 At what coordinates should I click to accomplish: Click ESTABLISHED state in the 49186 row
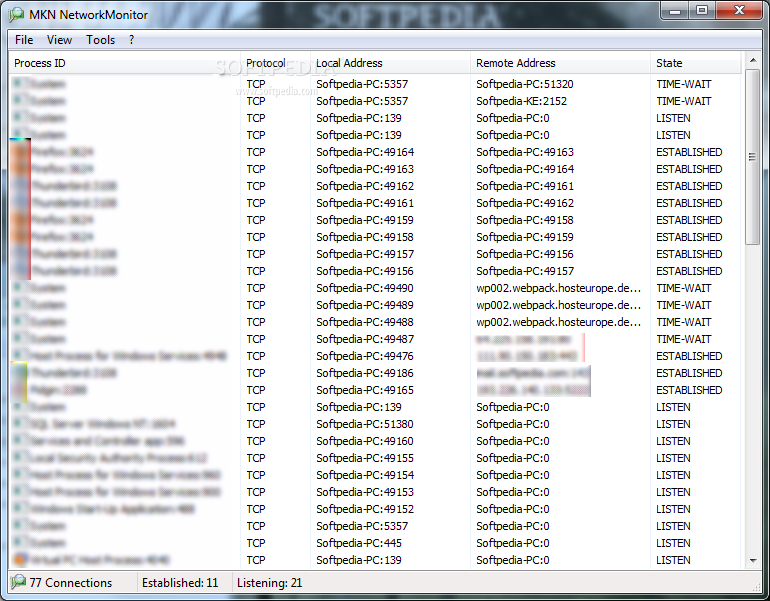click(x=689, y=373)
